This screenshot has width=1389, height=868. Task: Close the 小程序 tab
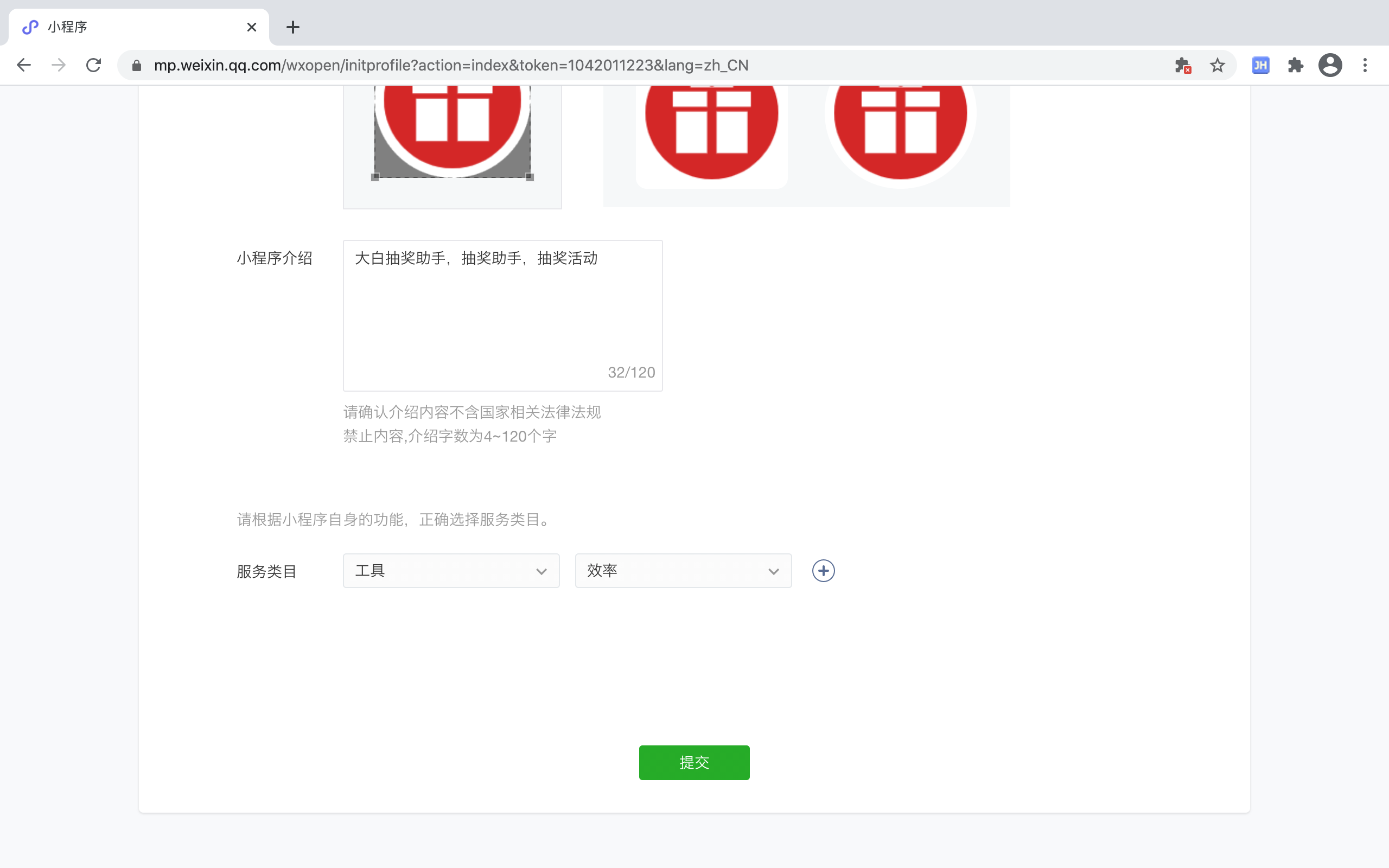click(251, 27)
